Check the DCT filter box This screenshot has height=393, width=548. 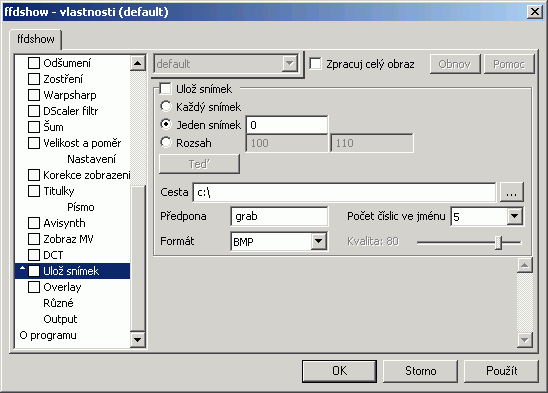pyautogui.click(x=34, y=255)
